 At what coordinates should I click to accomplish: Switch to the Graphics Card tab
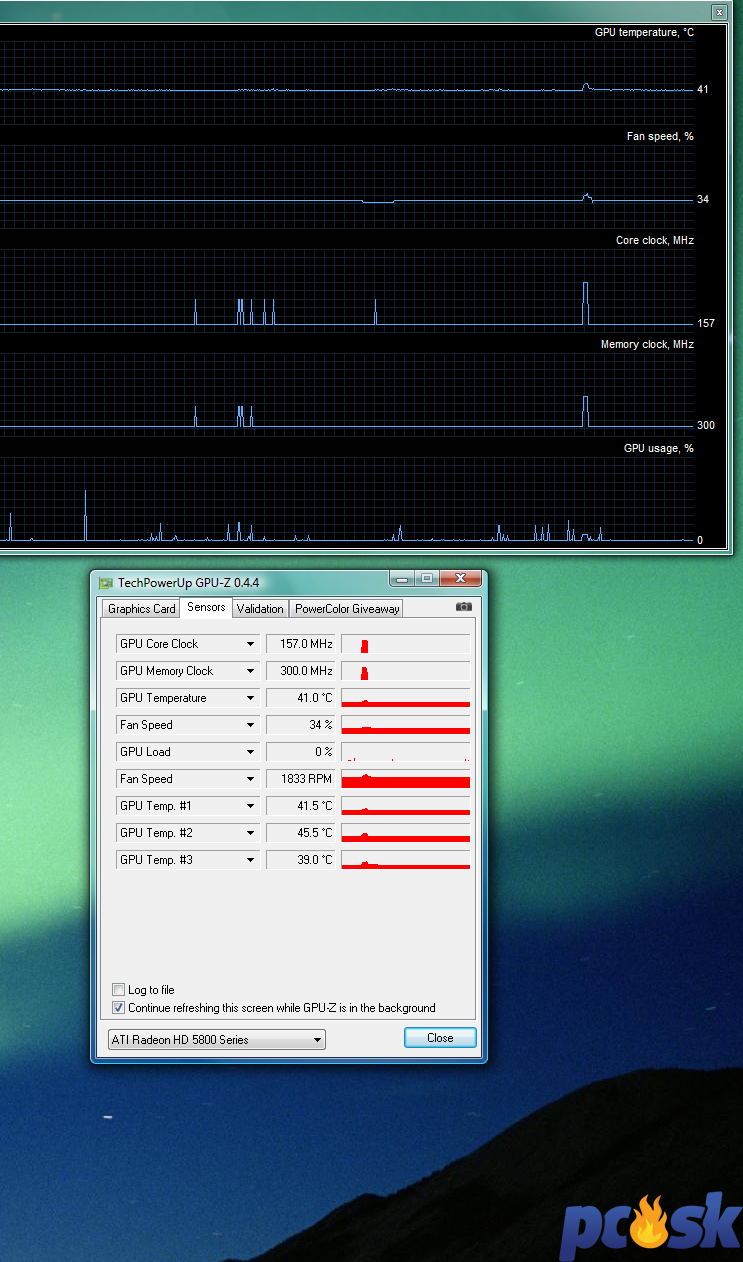(142, 608)
